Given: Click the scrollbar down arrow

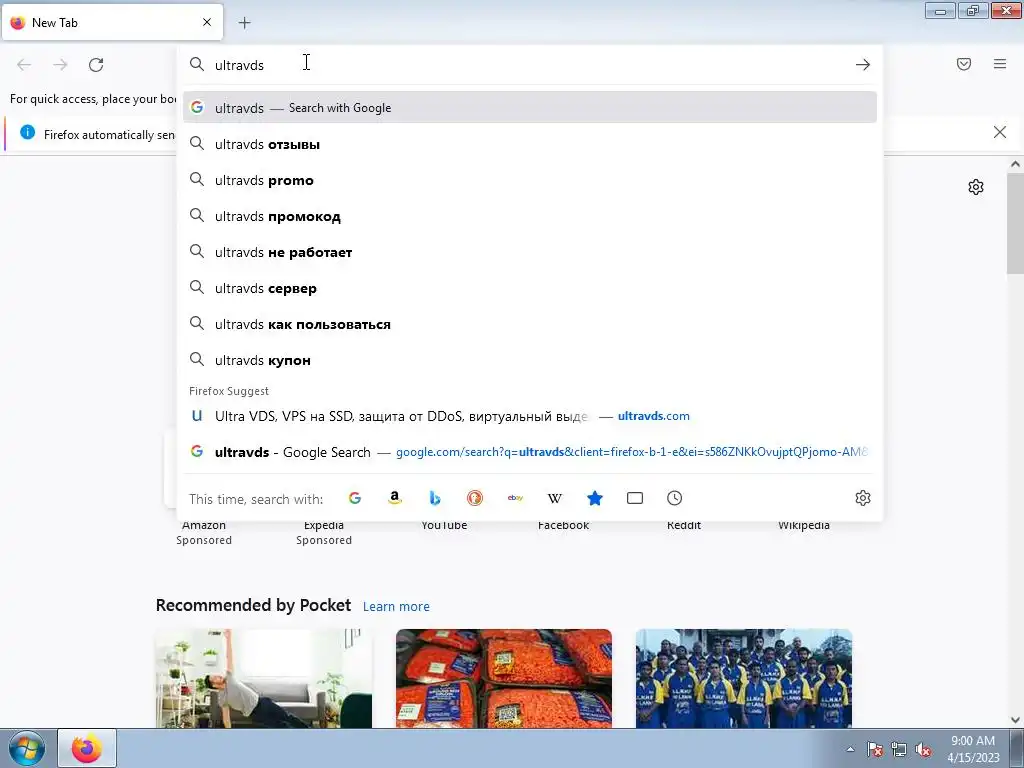Looking at the screenshot, I should (1015, 720).
